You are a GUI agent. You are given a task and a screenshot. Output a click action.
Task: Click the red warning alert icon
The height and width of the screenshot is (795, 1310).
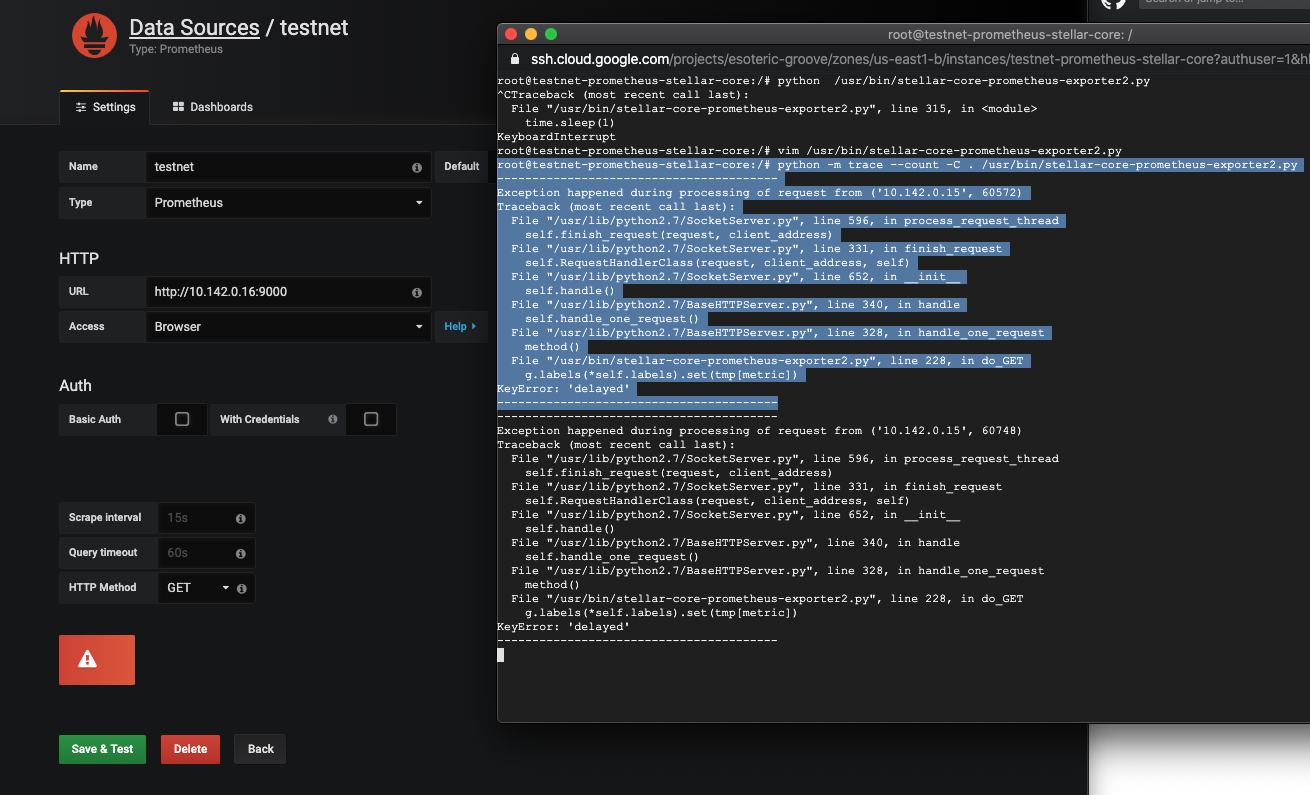pos(96,659)
